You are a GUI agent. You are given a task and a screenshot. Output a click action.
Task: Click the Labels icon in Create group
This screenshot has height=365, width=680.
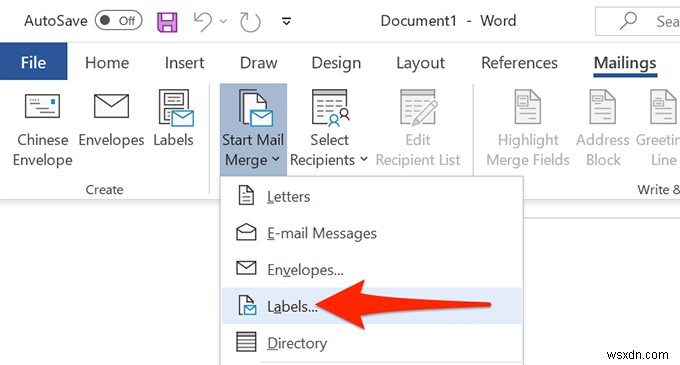point(176,108)
